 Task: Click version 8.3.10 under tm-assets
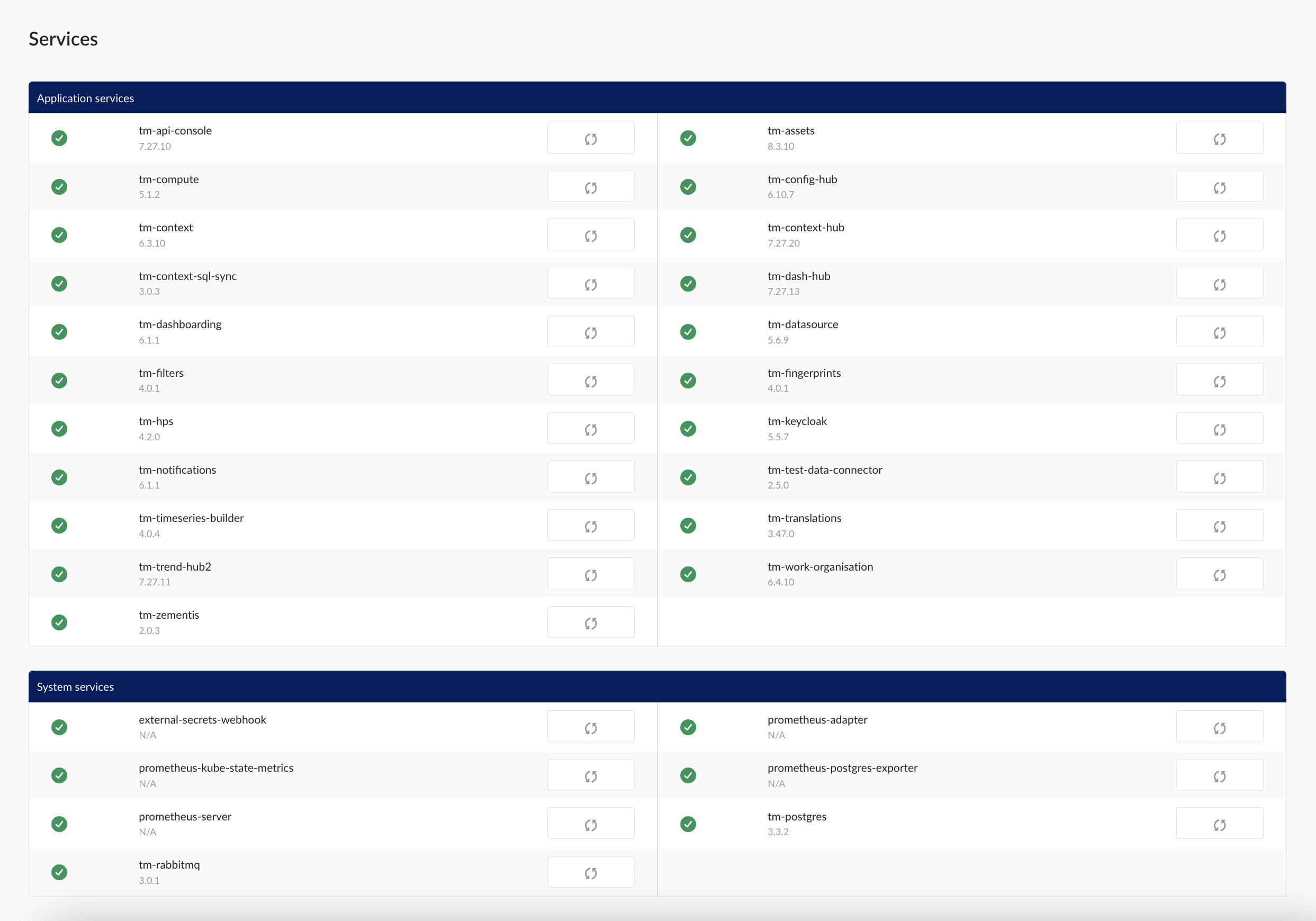[781, 146]
